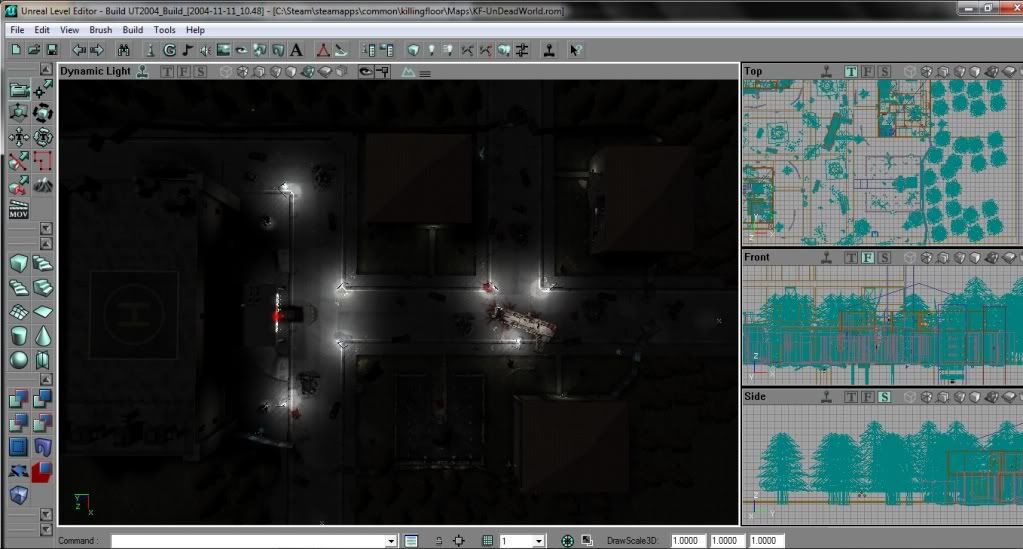Expand the grid size dropdown
Image resolution: width=1023 pixels, height=549 pixels.
click(539, 541)
